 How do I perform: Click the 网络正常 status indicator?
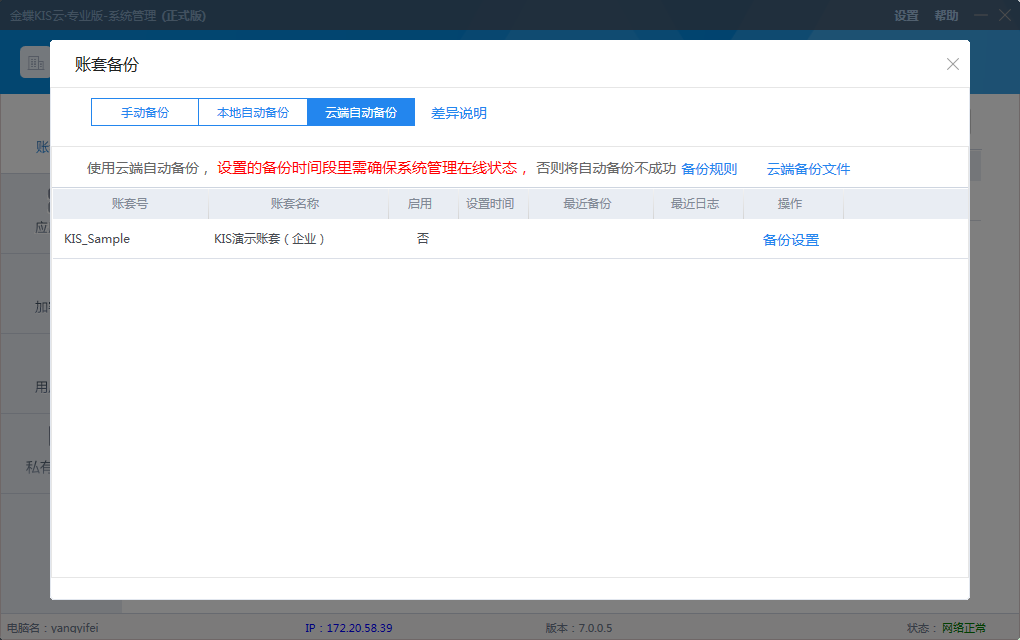point(963,628)
